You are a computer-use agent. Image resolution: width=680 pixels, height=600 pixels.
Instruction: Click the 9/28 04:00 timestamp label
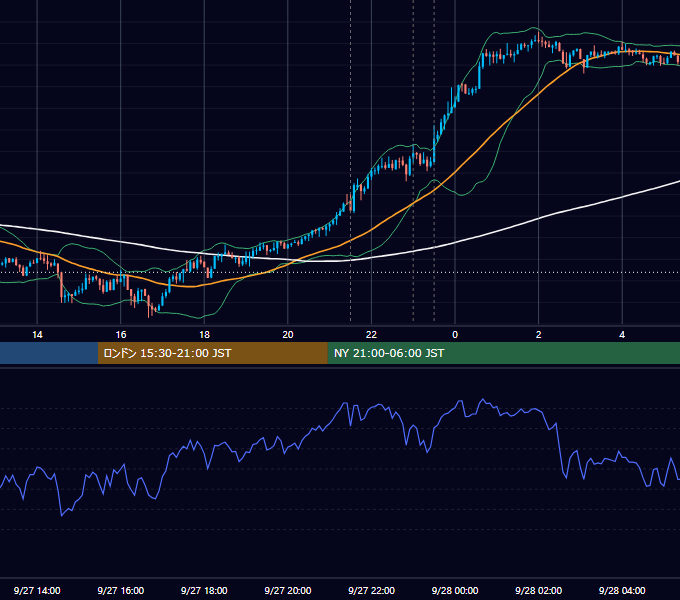[622, 590]
